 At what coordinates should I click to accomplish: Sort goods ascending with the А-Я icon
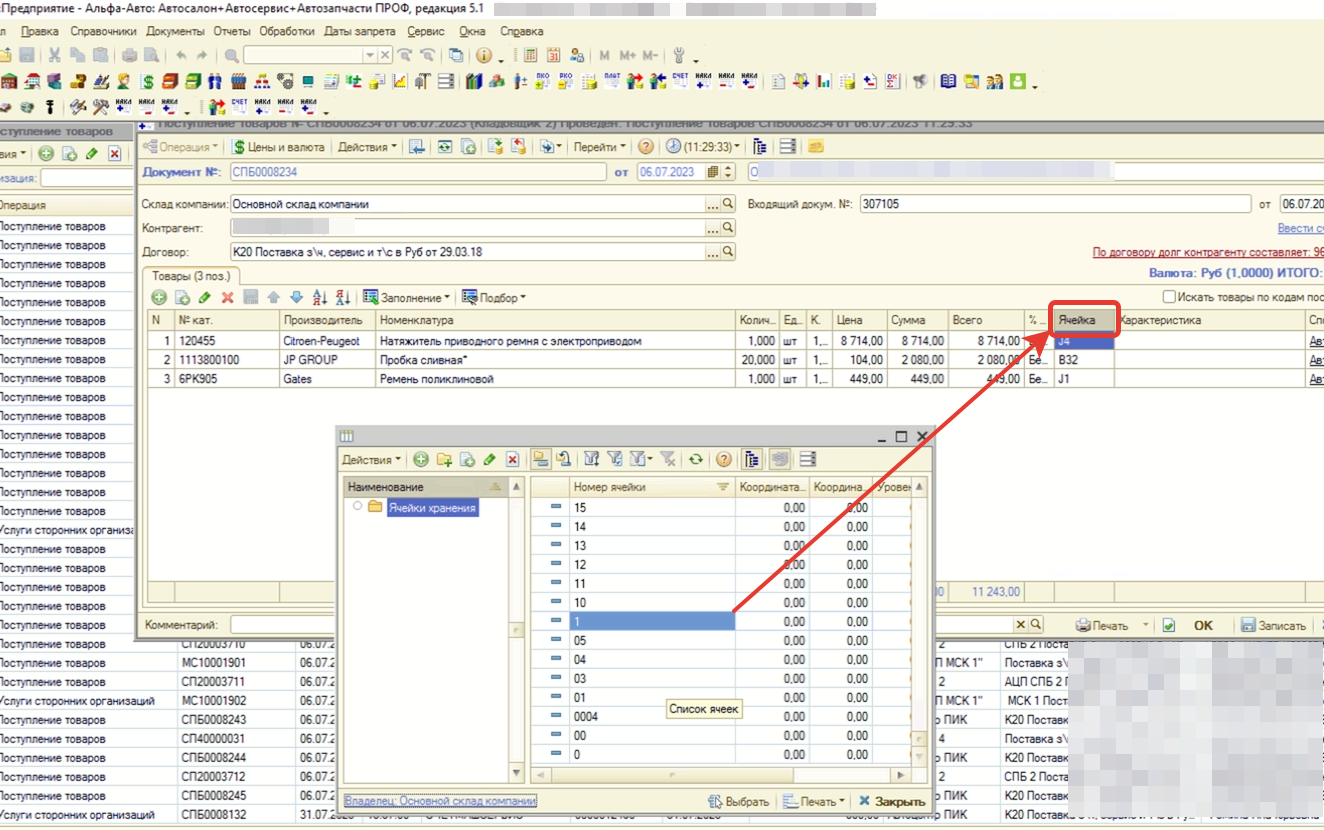tap(320, 298)
